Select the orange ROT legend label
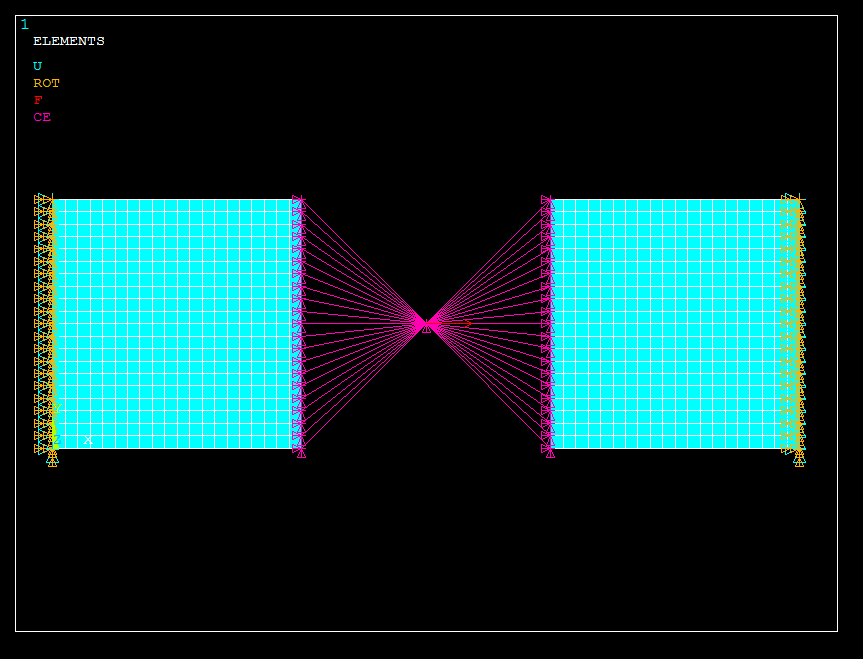Screen dimensions: 863x659 pyautogui.click(x=46, y=83)
